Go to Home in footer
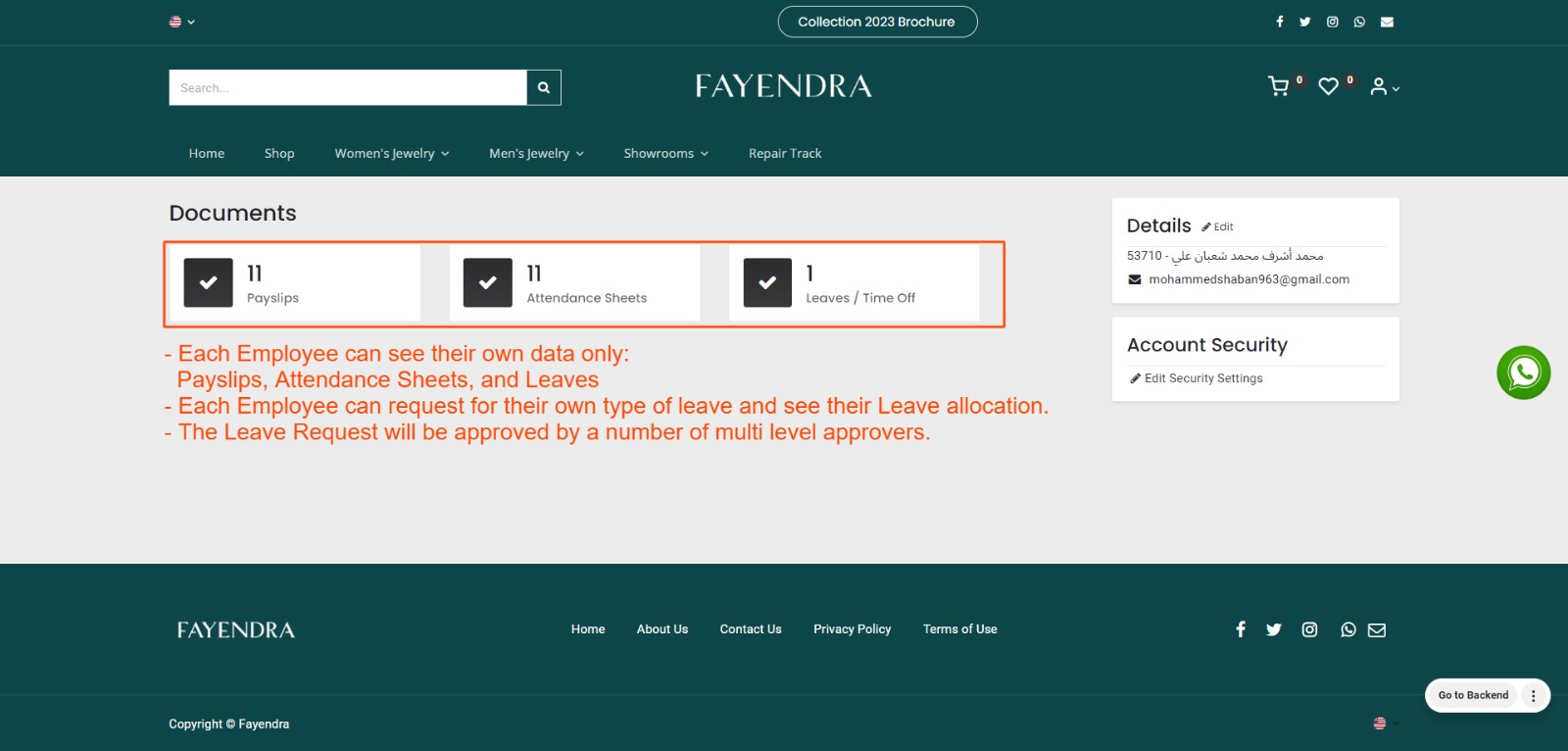The image size is (1568, 751). point(588,629)
